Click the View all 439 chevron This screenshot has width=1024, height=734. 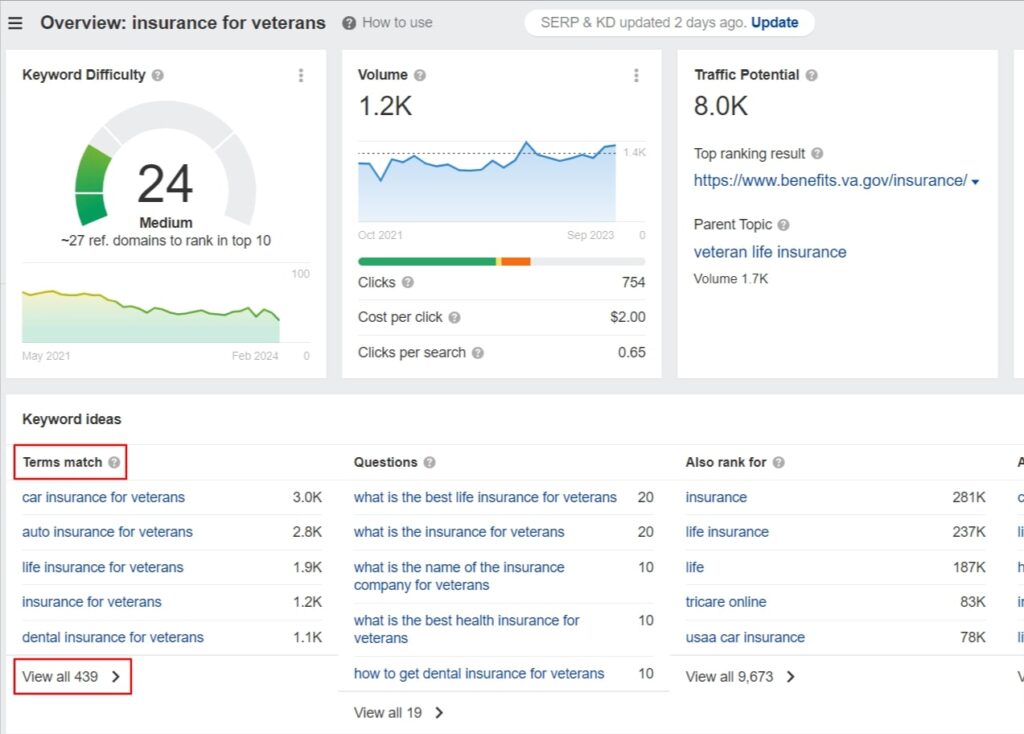116,677
